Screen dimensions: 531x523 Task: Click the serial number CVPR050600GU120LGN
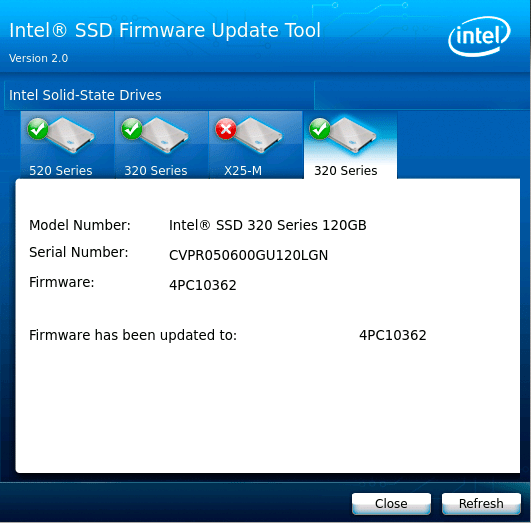pos(249,255)
